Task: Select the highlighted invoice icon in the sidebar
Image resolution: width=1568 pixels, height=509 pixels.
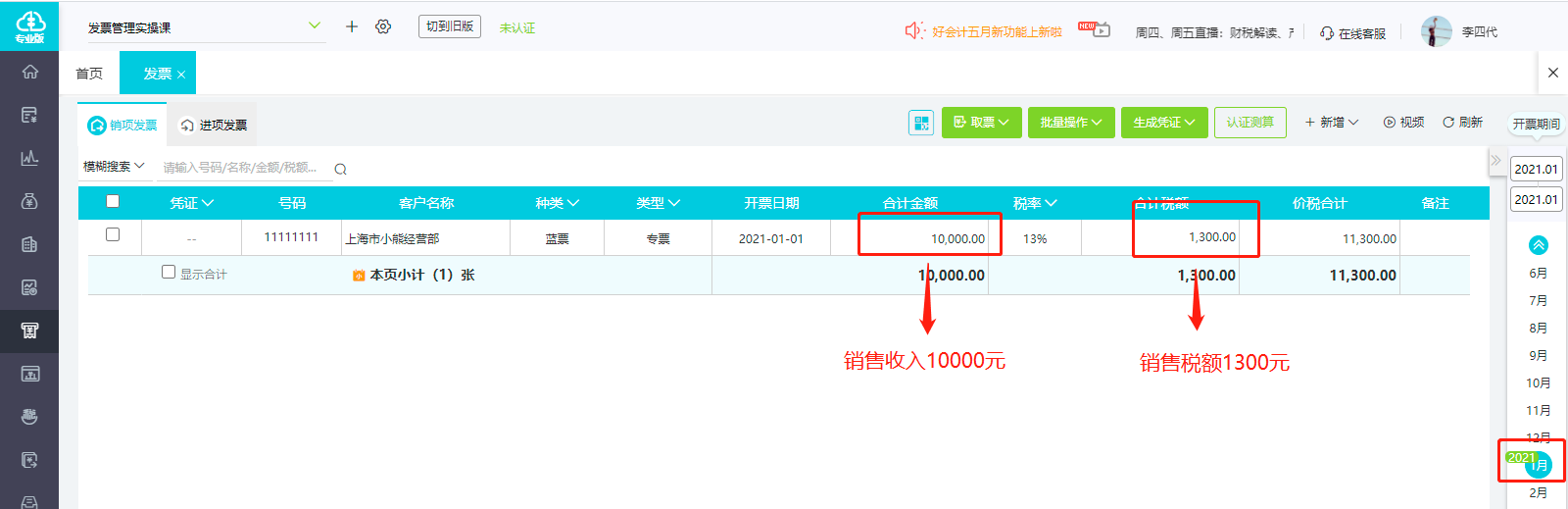Action: click(29, 331)
